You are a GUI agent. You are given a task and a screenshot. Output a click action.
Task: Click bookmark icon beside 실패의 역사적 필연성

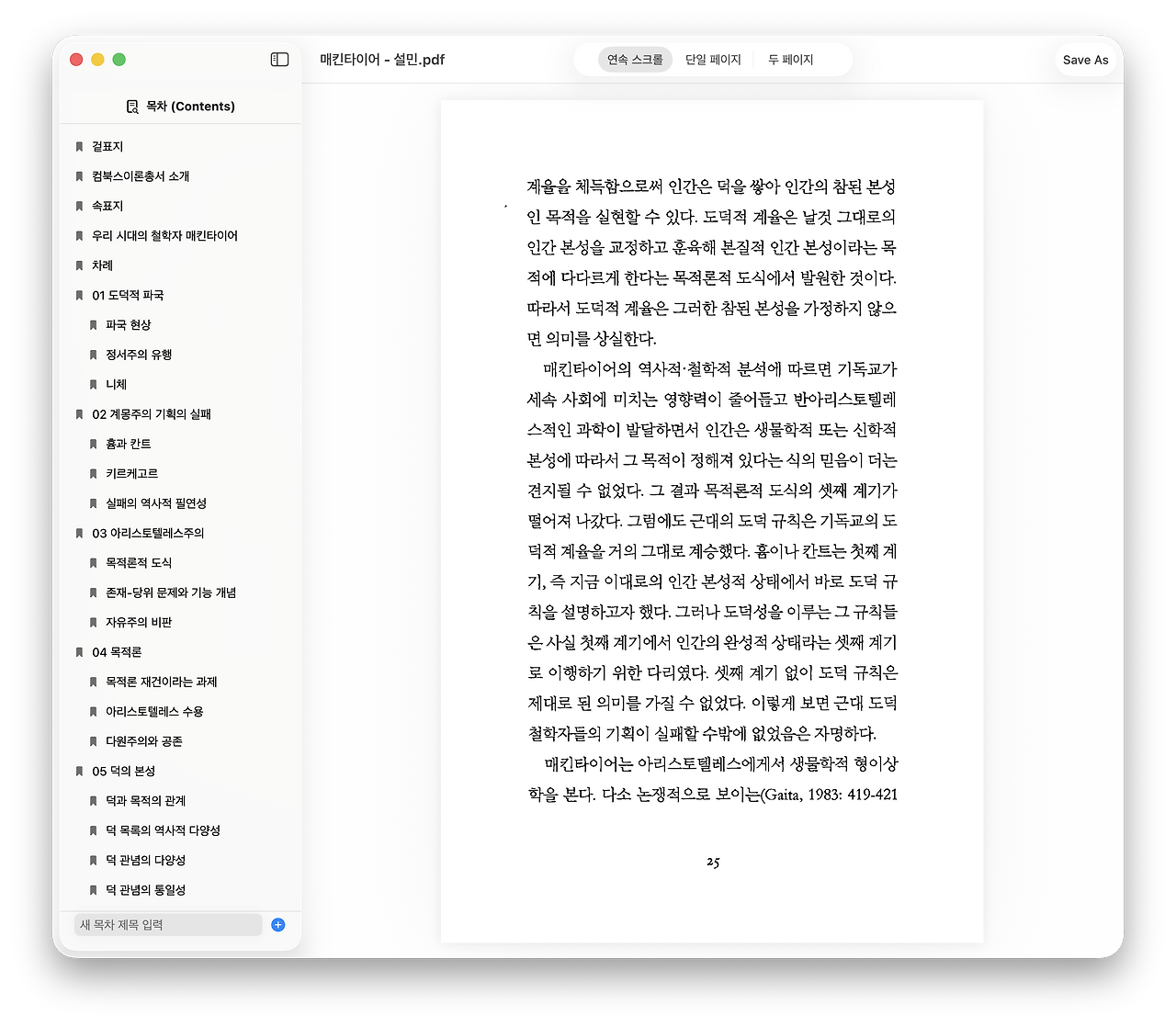pyautogui.click(x=93, y=503)
